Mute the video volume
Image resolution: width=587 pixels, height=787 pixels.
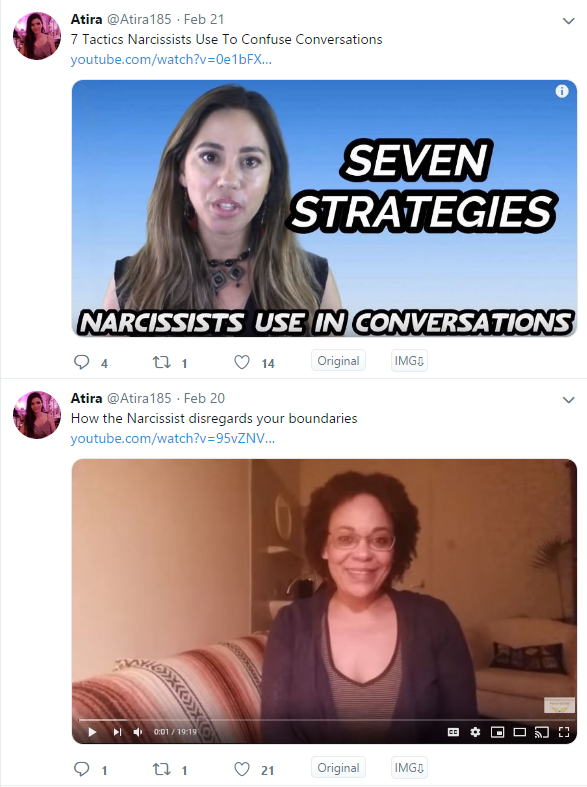pyautogui.click(x=138, y=732)
